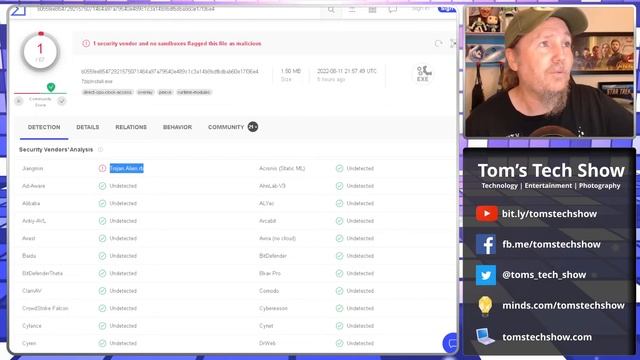This screenshot has height=360, width=640.
Task: Switch to the Relations tab
Action: pos(131,127)
